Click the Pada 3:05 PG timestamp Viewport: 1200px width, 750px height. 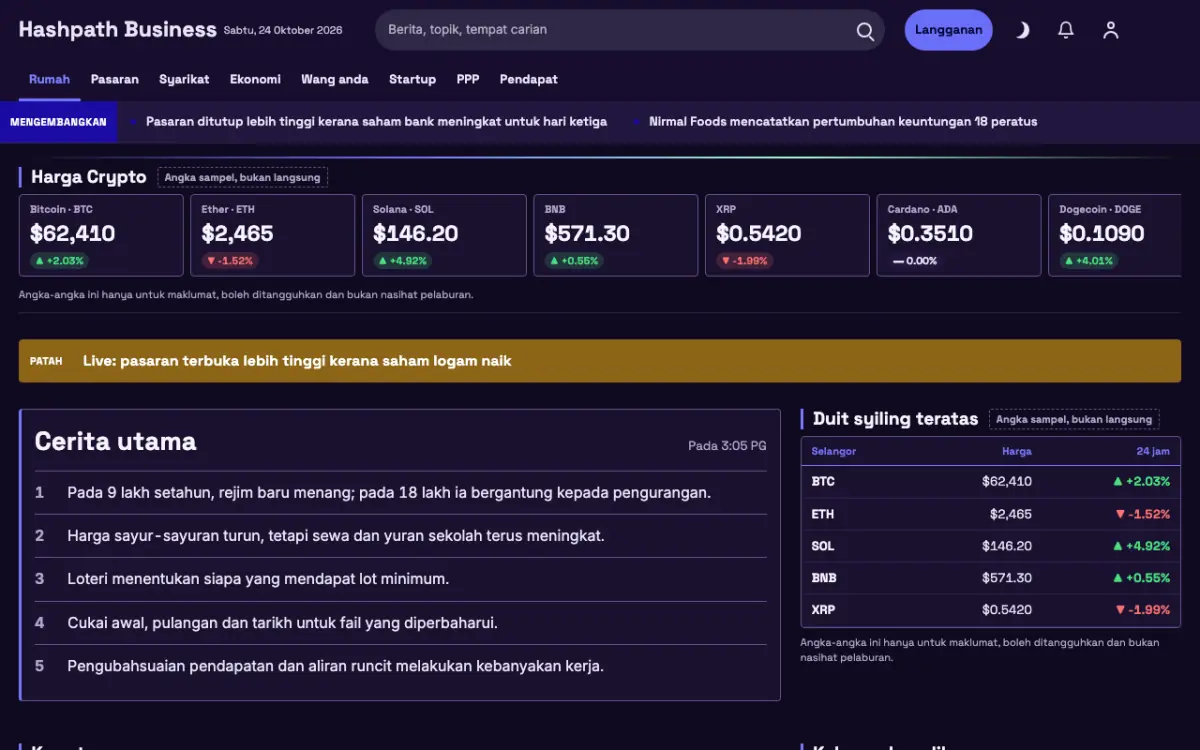tap(727, 445)
